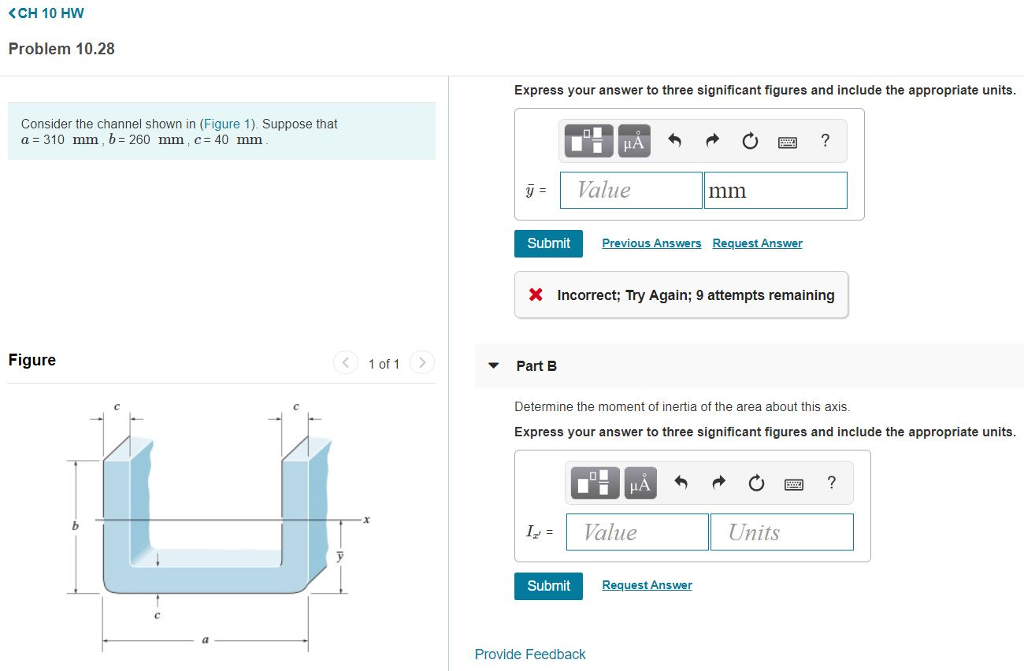The height and width of the screenshot is (671, 1024).
Task: Click the Request Answer link under Part B
Action: click(x=646, y=585)
